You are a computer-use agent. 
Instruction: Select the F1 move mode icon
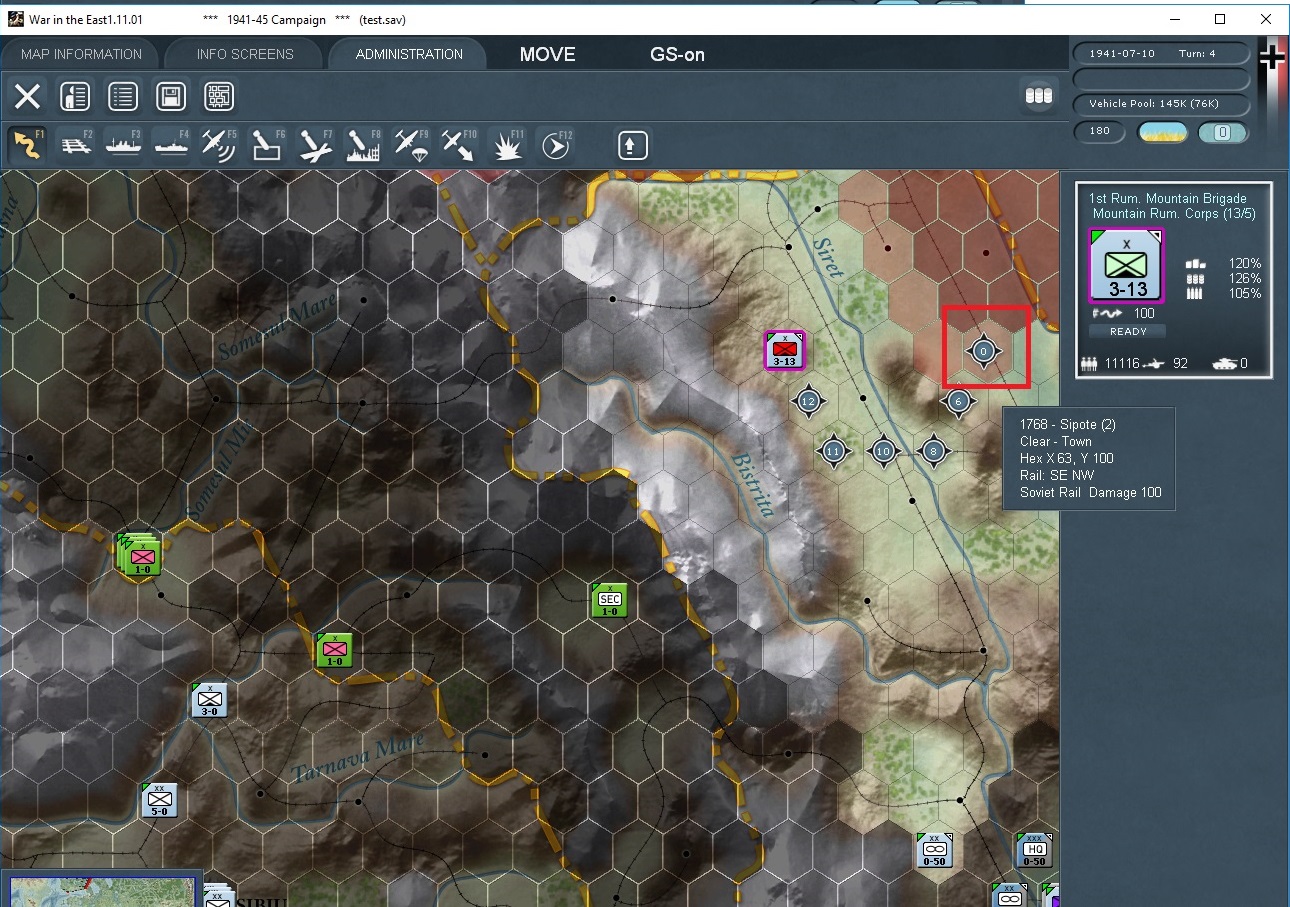(27, 145)
